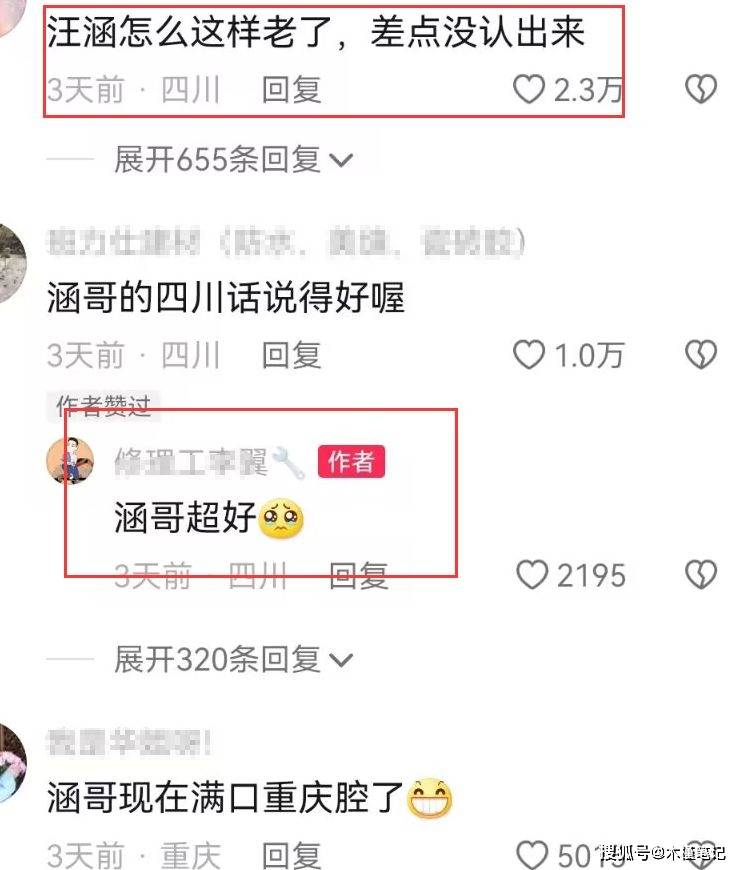Viewport: 740px width, 870px height.
Task: Like the 涵哥的四川话说得好喔 comment
Action: [528, 355]
